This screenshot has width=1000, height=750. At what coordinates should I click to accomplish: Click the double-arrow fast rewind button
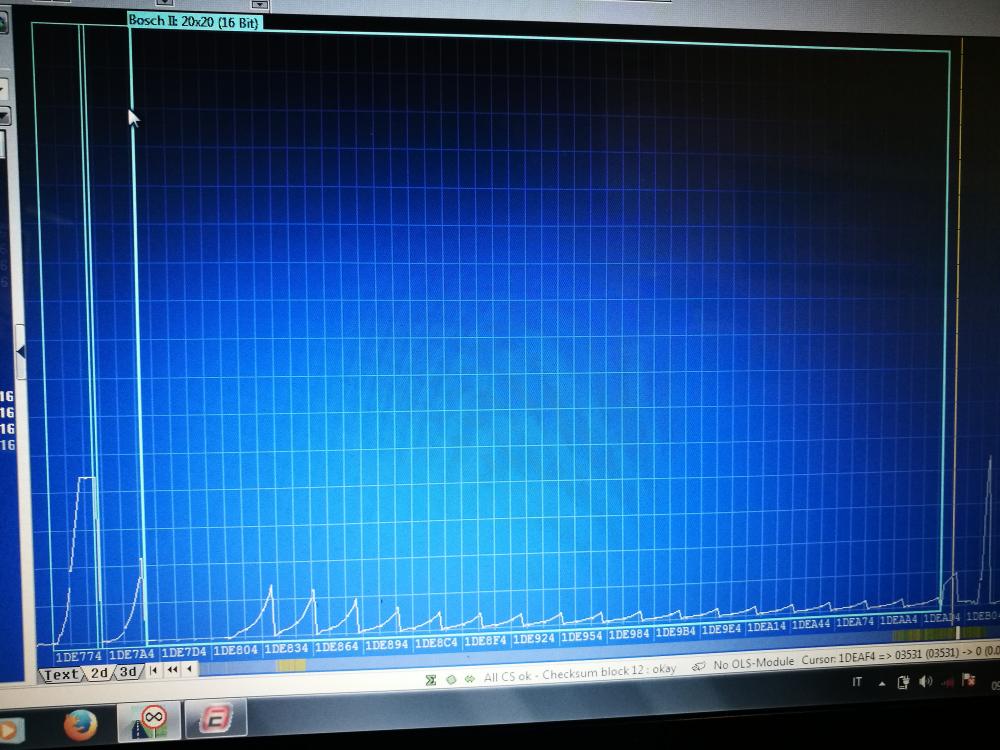[x=172, y=670]
